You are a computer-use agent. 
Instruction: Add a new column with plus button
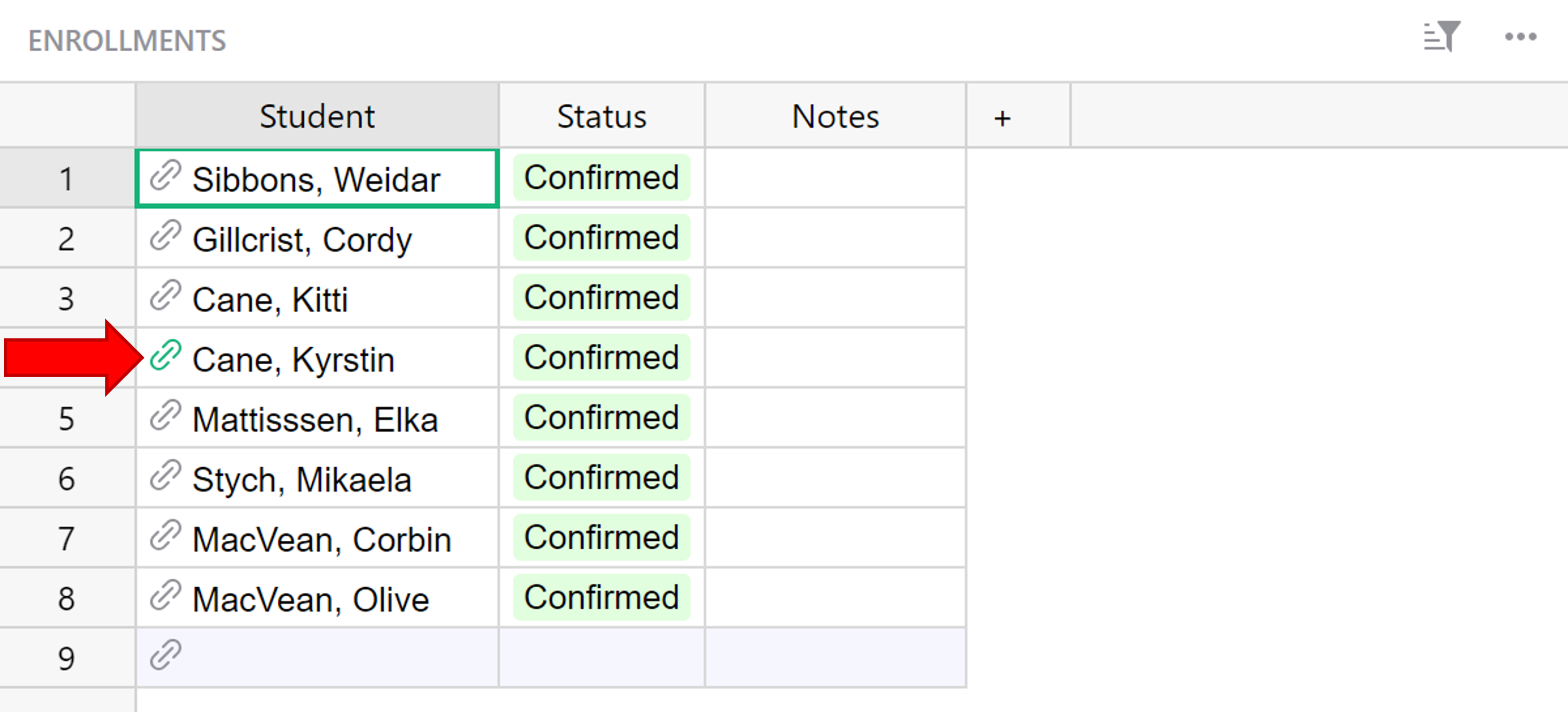(1002, 117)
